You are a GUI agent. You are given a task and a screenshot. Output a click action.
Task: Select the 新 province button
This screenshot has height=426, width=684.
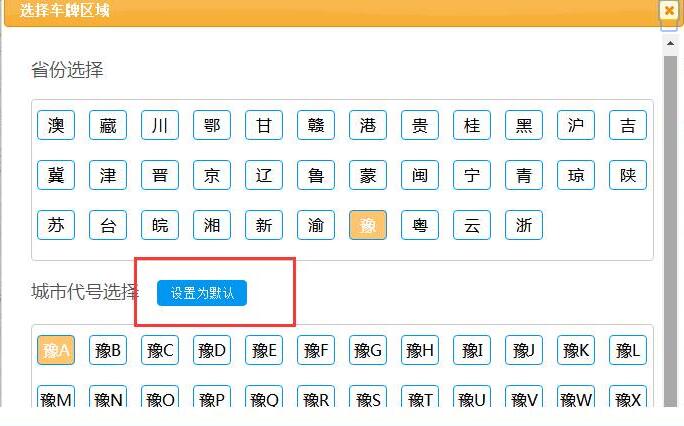point(264,225)
